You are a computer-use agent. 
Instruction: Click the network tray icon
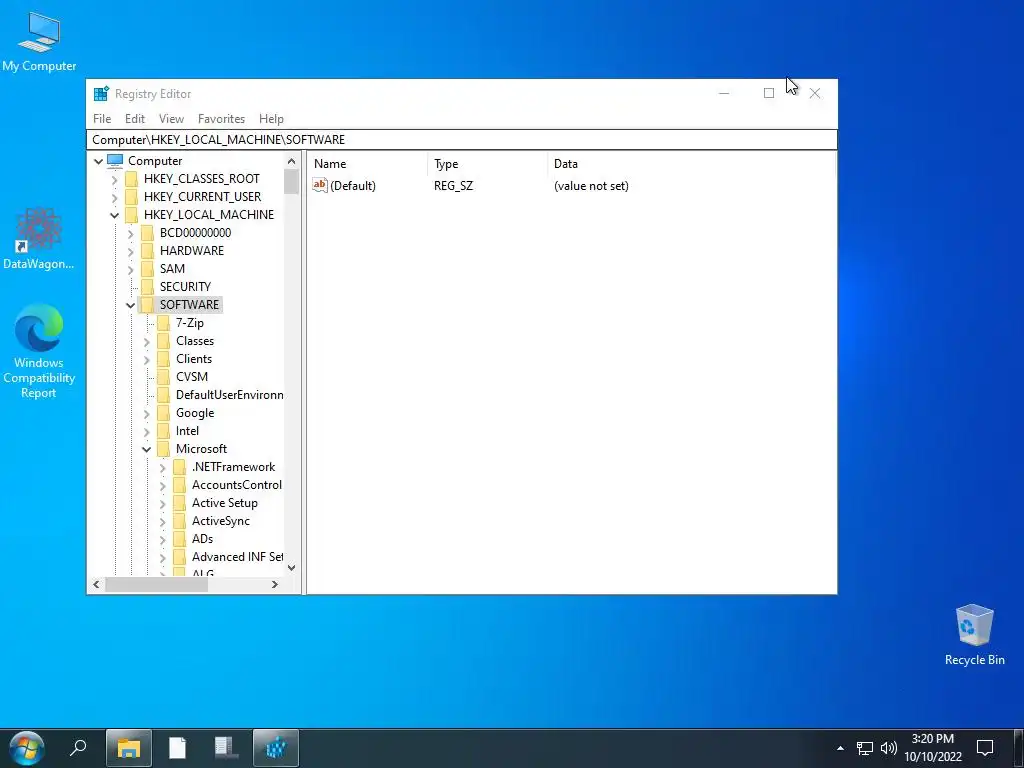865,748
